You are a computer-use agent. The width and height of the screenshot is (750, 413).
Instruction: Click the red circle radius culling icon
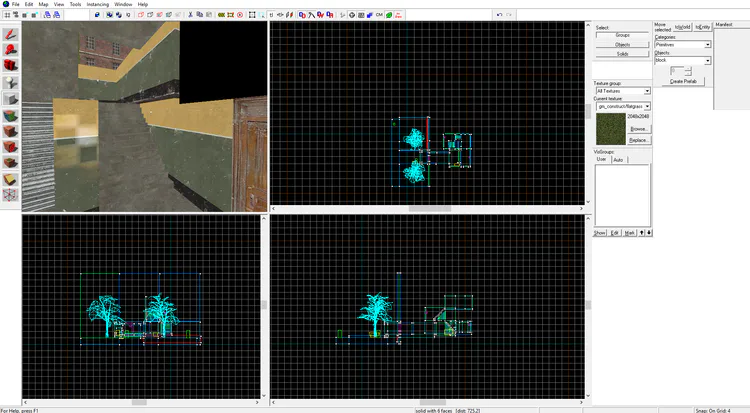coord(240,15)
